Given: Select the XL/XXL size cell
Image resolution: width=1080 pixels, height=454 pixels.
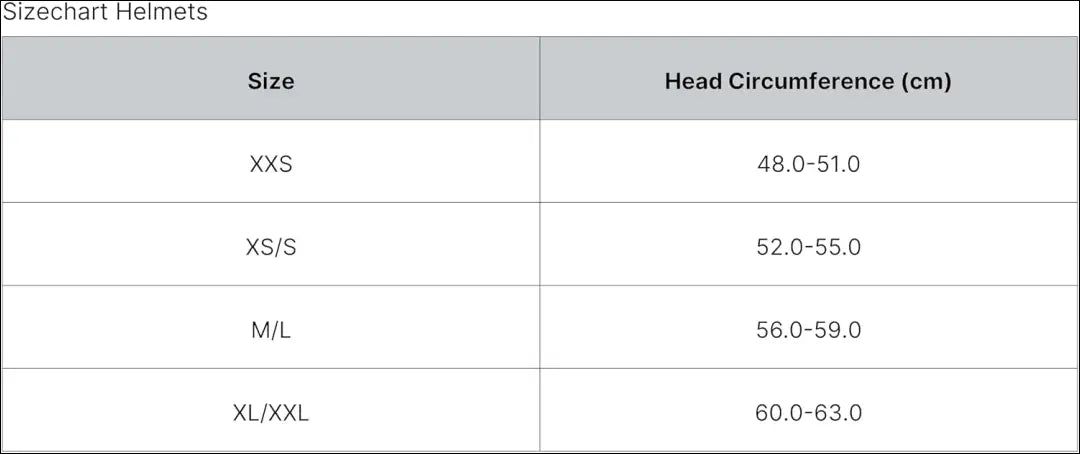Looking at the screenshot, I should point(271,412).
